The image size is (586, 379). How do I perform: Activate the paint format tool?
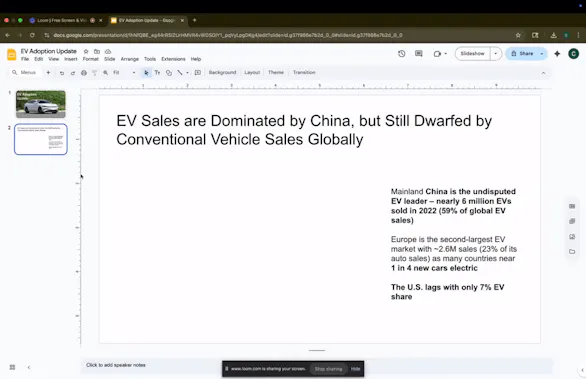tap(95, 73)
